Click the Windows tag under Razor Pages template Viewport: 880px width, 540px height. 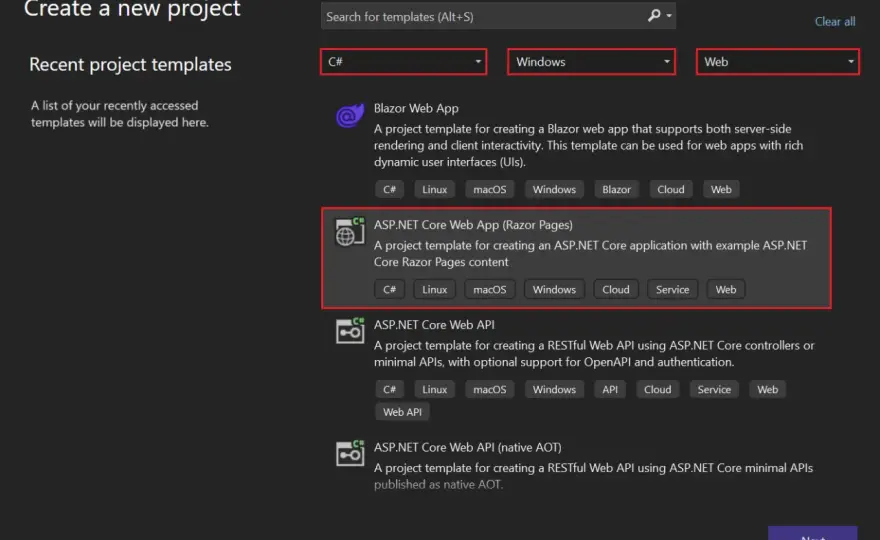pyautogui.click(x=554, y=289)
